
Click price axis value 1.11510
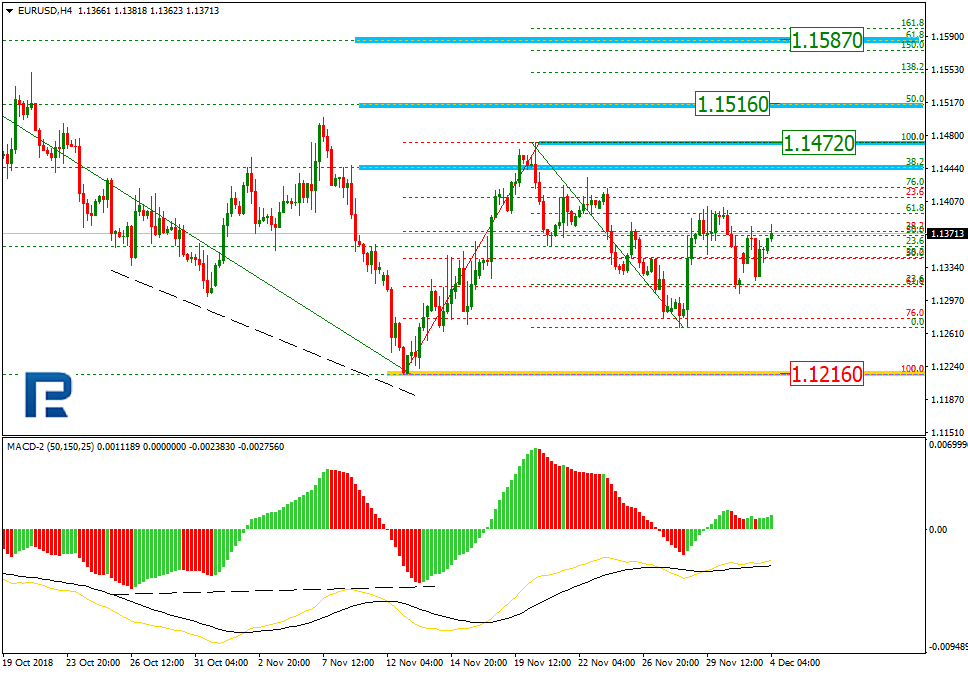pos(948,433)
